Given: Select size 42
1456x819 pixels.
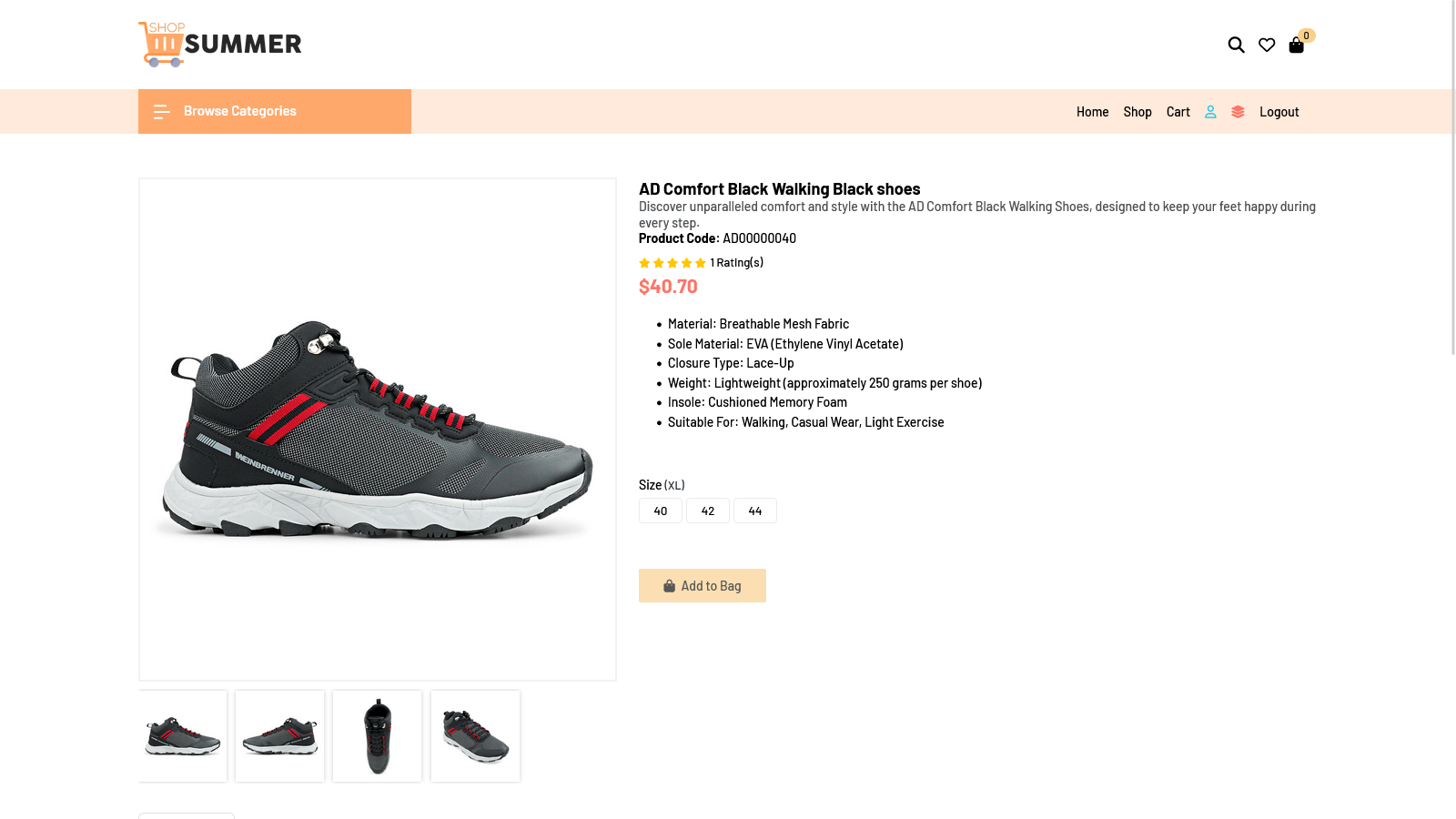Looking at the screenshot, I should 708,511.
